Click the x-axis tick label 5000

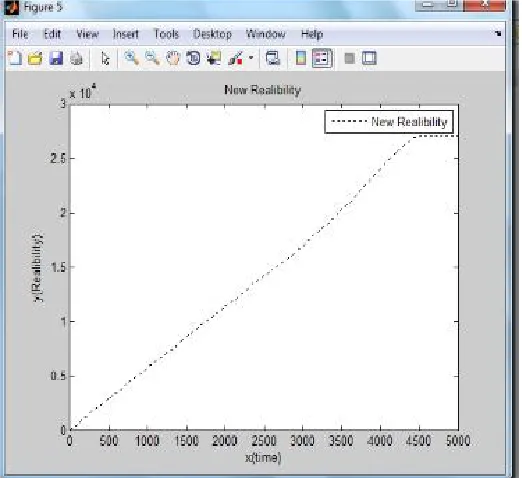(x=458, y=441)
